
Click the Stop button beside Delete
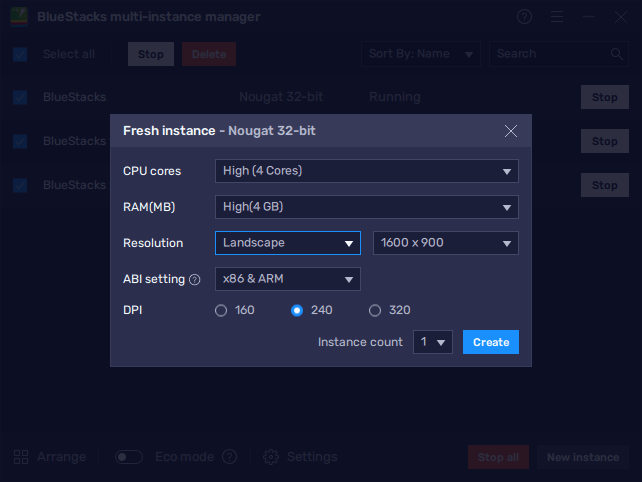pyautogui.click(x=151, y=54)
